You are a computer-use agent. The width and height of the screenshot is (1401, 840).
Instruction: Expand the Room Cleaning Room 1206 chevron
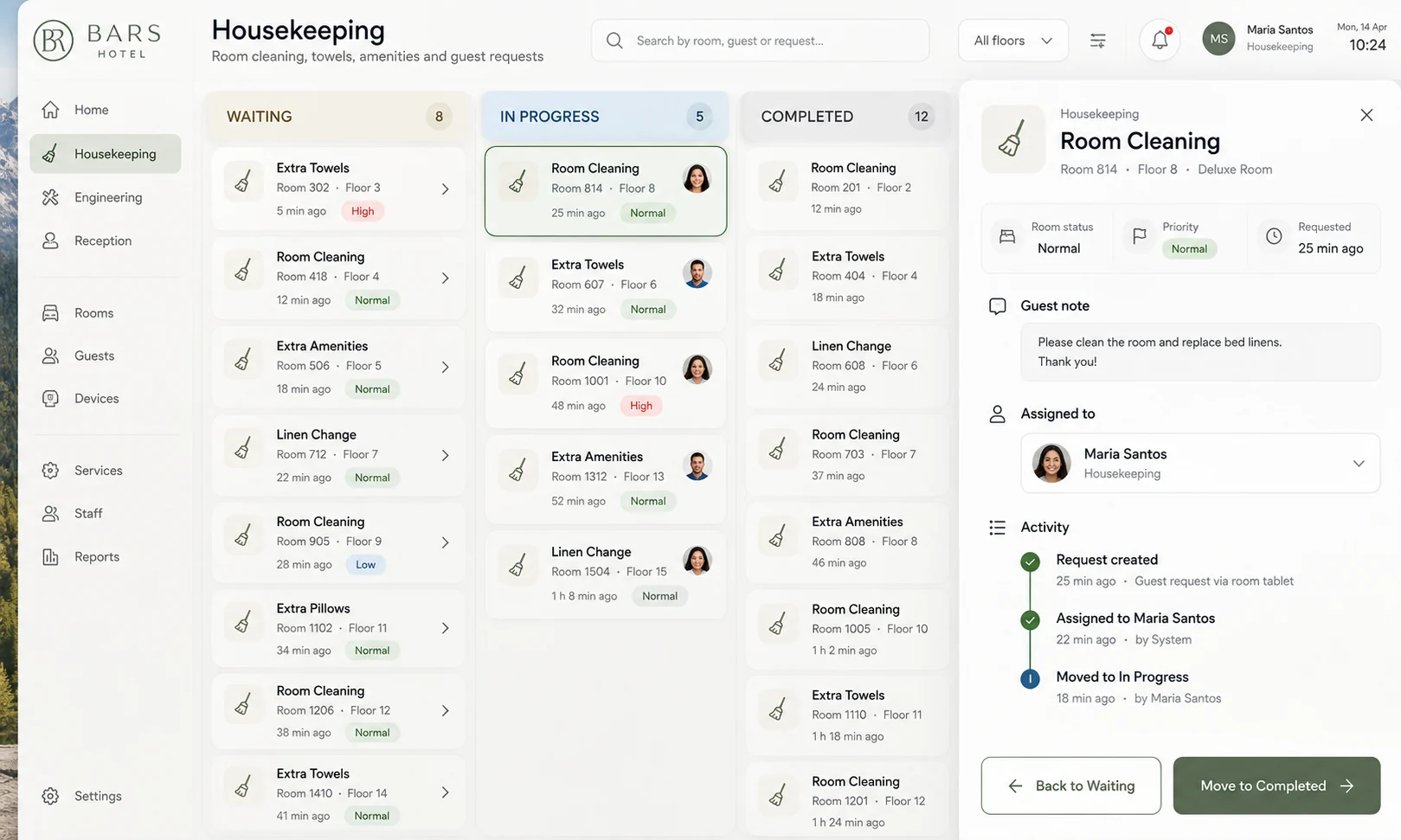[x=445, y=711]
